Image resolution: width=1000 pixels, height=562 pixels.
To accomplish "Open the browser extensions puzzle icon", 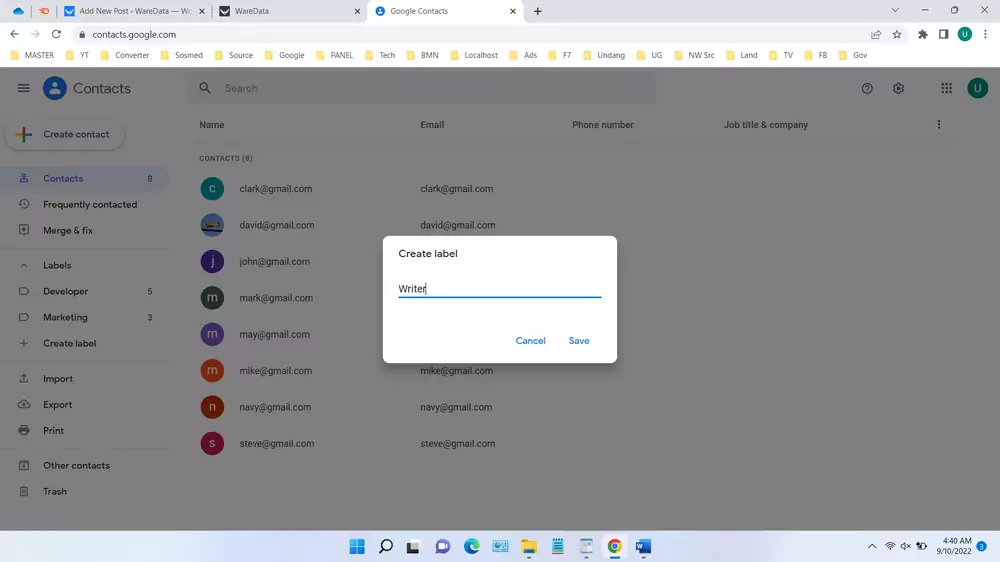I will click(x=922, y=34).
